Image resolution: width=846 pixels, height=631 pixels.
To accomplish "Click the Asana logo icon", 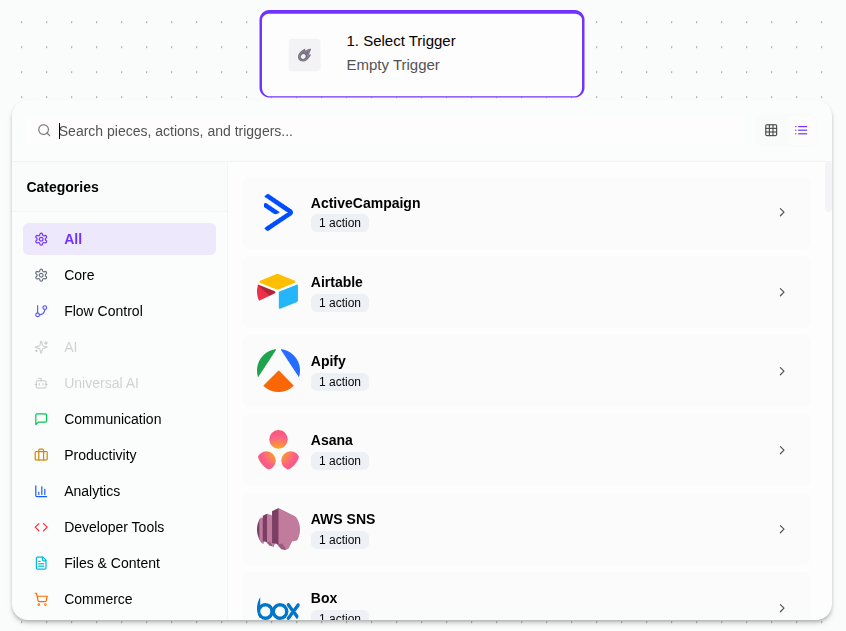I will 278,450.
